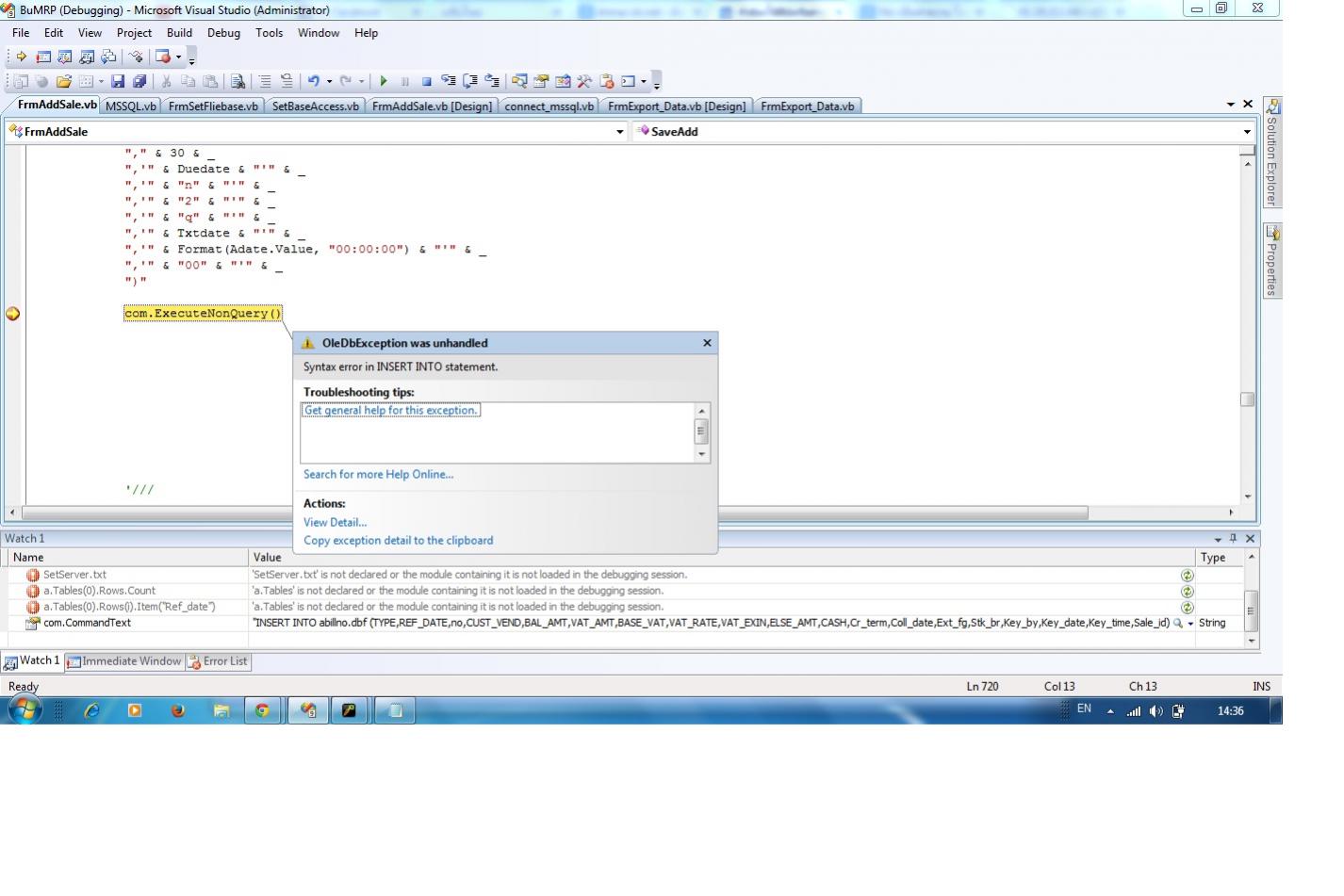Open the active files list dropdown arrow
The height and width of the screenshot is (896, 1344).
pos(1231,105)
